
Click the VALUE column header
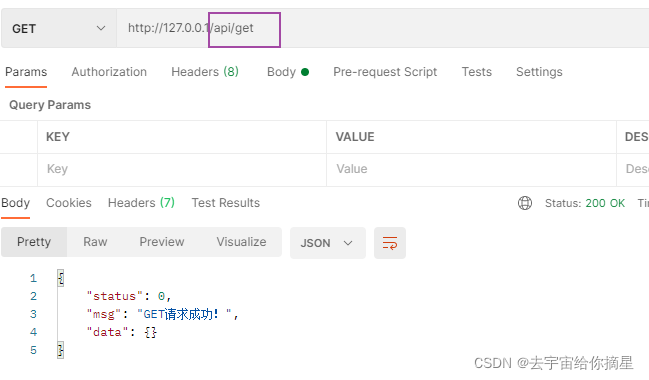pos(355,137)
